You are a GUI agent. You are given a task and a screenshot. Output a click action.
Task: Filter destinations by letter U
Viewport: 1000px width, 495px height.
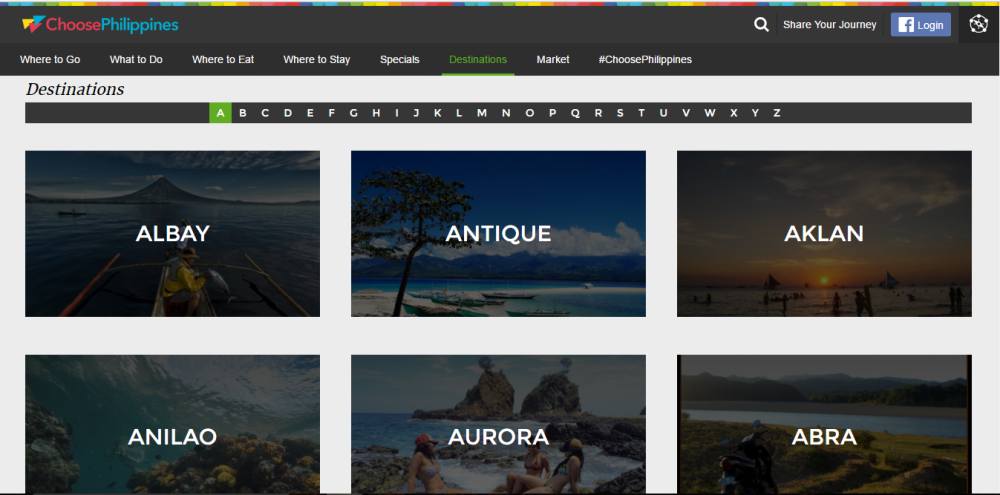click(x=663, y=113)
